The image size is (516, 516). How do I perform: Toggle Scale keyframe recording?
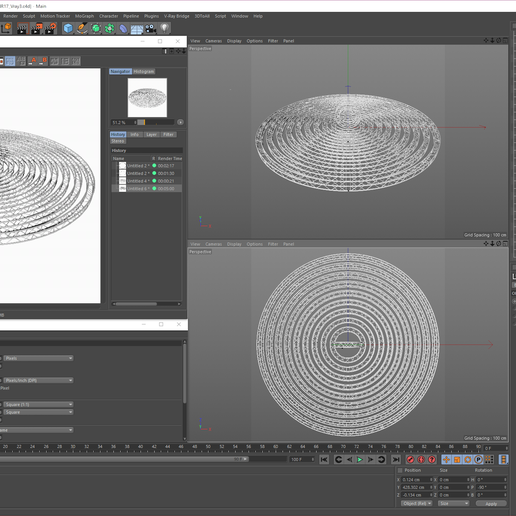[x=457, y=460]
